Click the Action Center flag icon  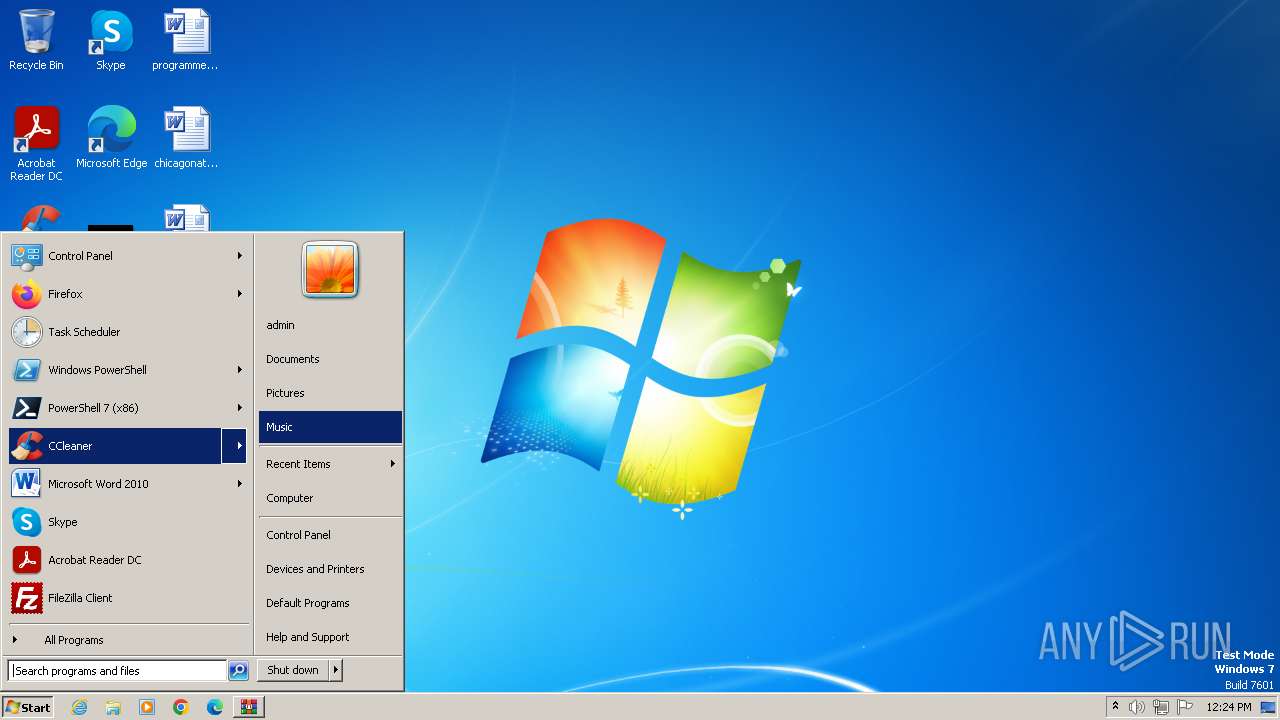click(1185, 707)
